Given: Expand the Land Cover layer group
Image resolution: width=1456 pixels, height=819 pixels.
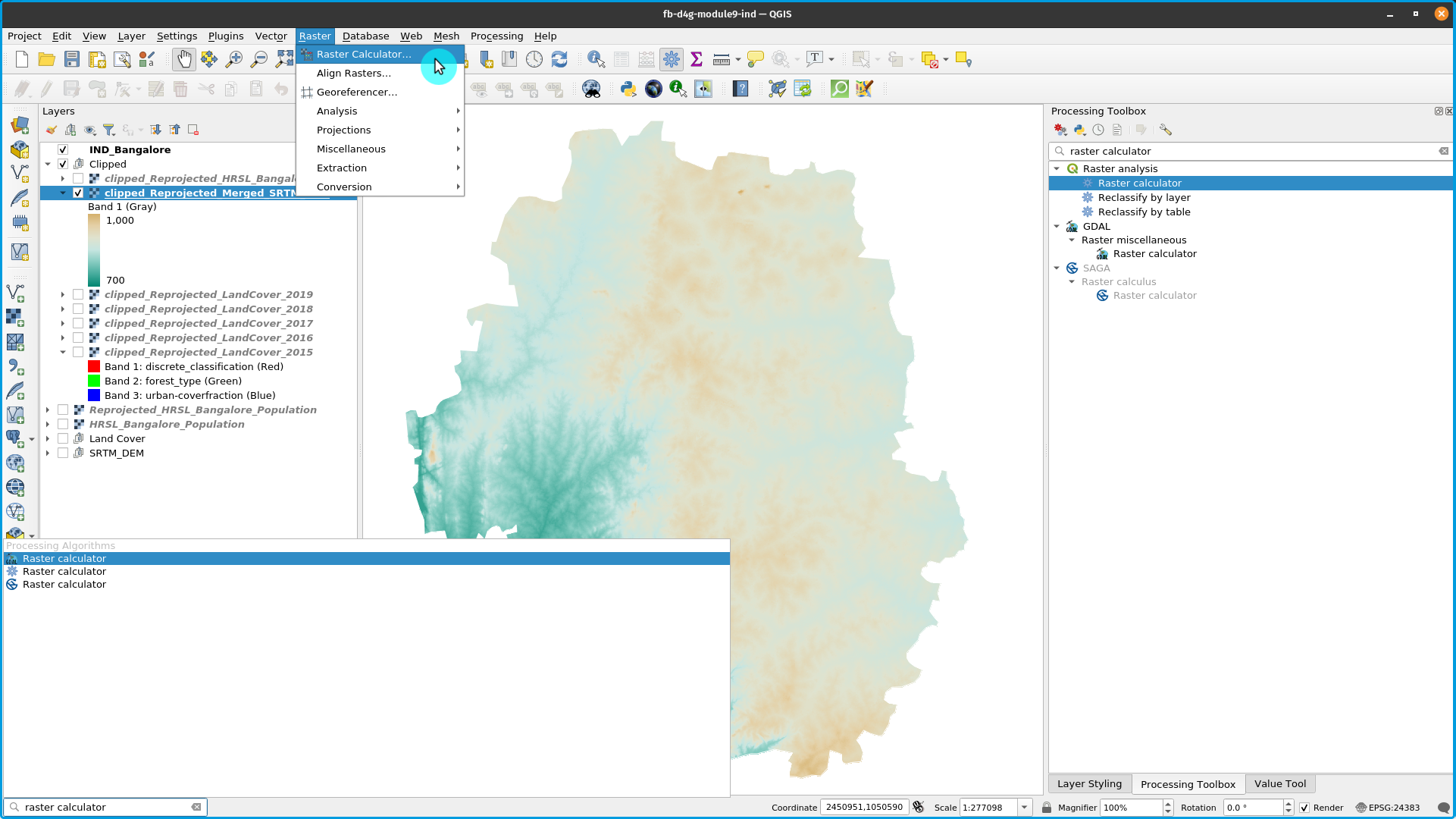Looking at the screenshot, I should click(x=47, y=438).
